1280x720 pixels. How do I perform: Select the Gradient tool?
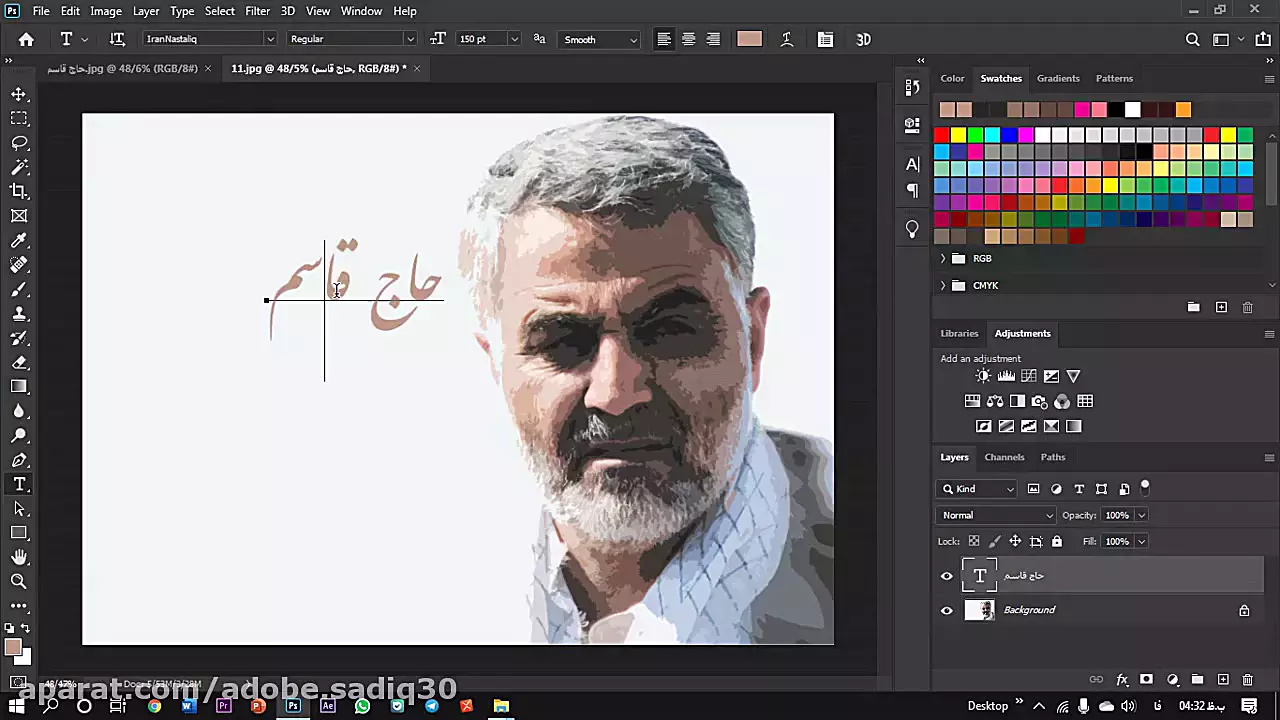tap(19, 387)
